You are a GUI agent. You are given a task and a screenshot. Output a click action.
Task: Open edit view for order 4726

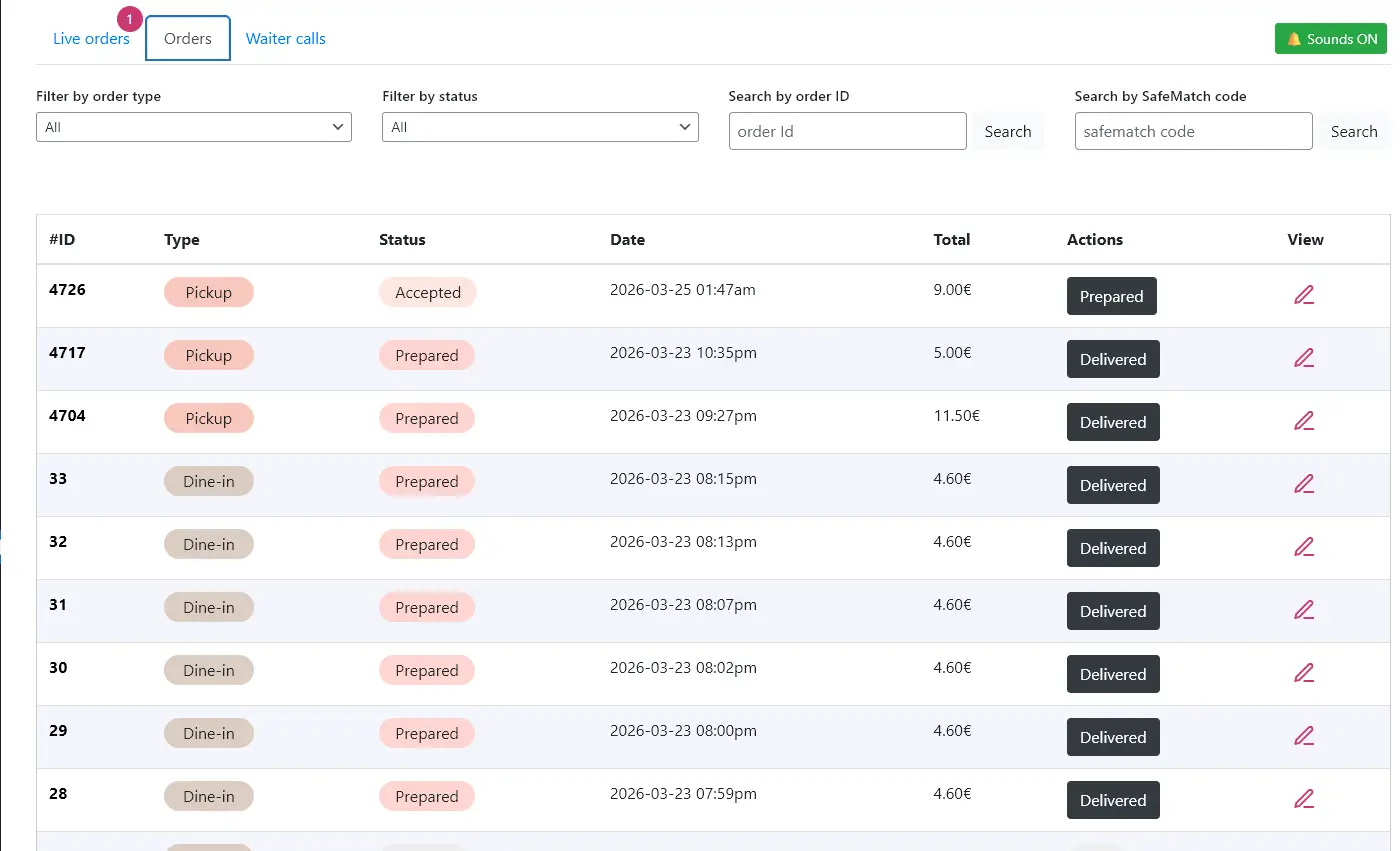click(x=1304, y=295)
